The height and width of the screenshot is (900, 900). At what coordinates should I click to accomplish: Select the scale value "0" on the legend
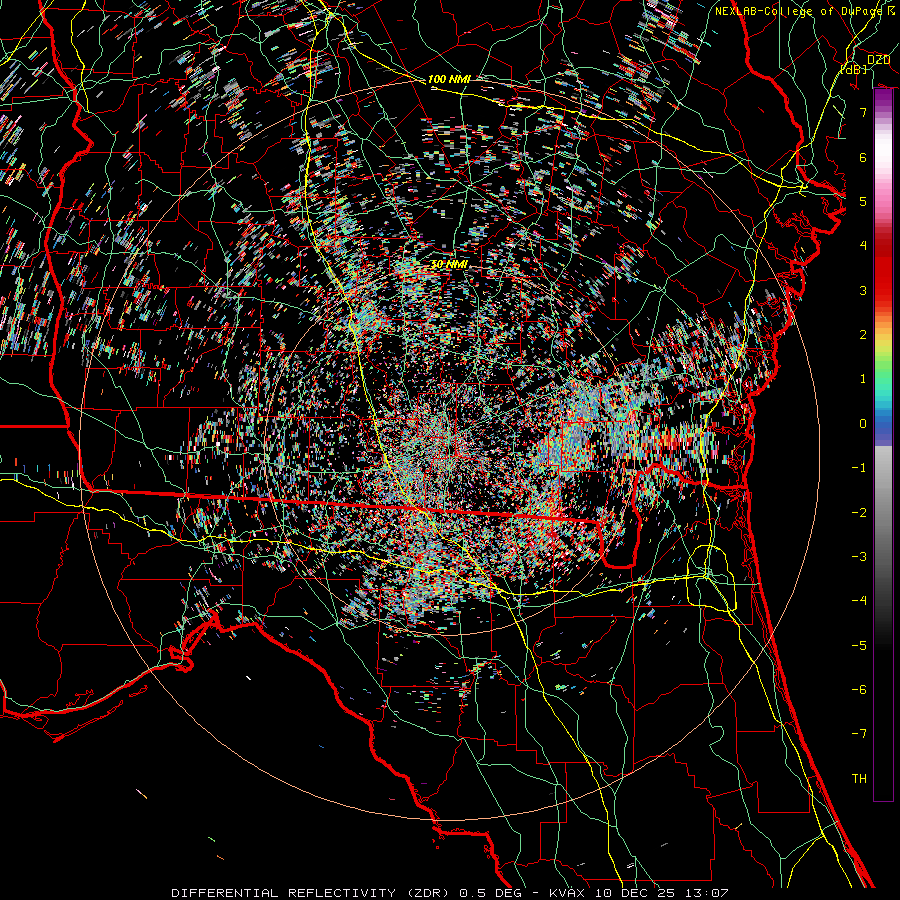863,424
